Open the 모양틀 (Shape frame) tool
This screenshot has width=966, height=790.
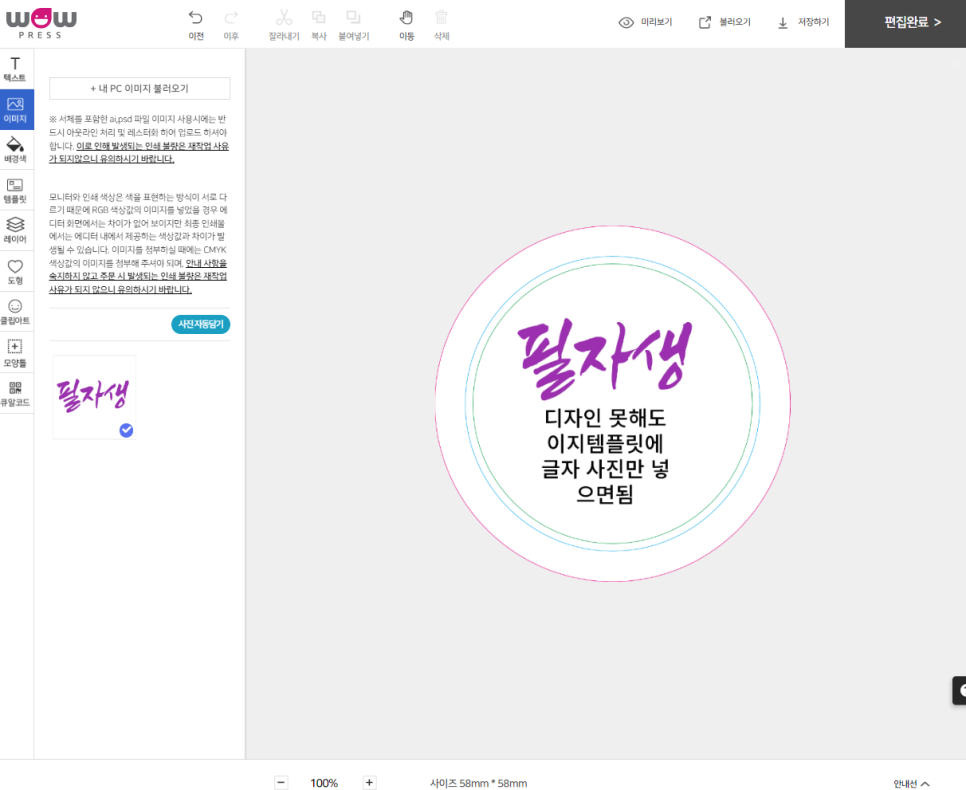[x=15, y=353]
